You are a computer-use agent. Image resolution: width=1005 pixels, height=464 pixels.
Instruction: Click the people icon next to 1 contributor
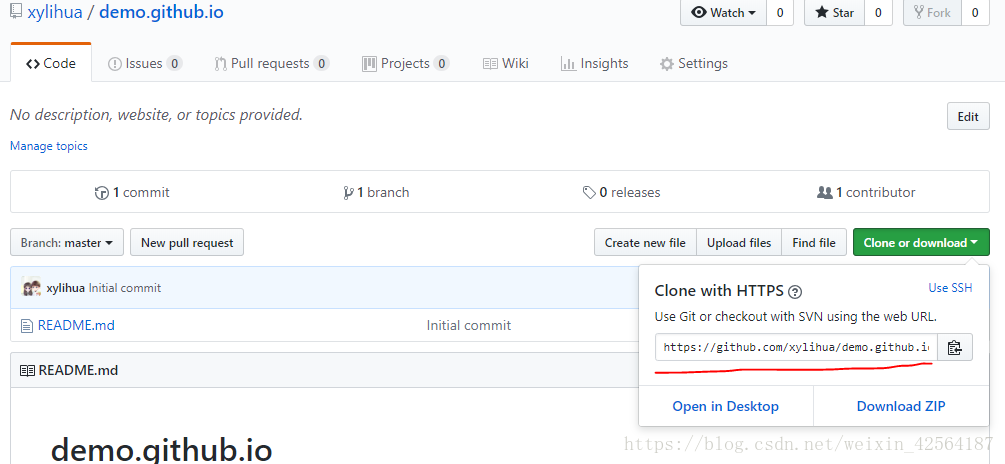tap(824, 192)
